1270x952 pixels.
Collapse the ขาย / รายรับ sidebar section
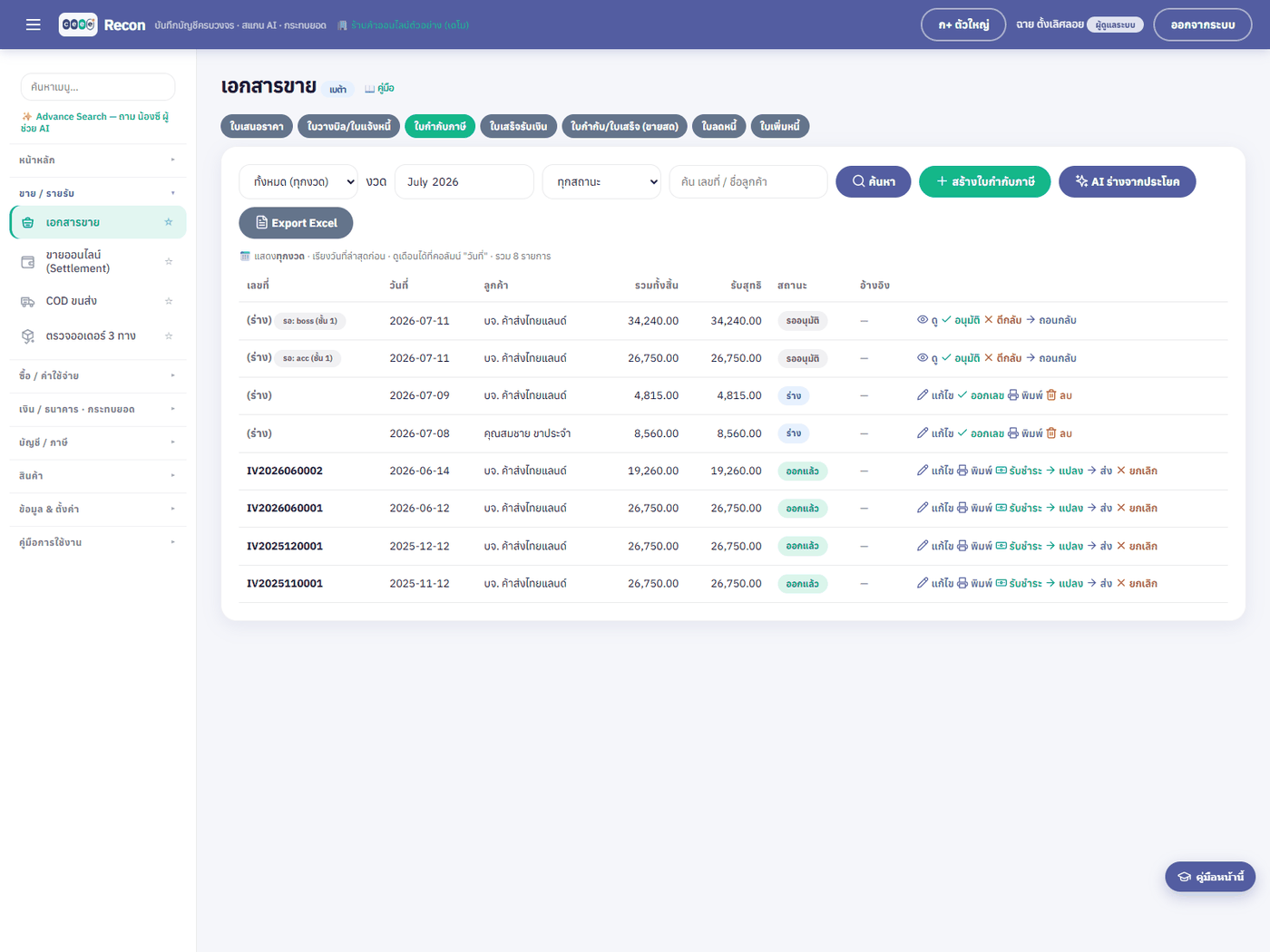pyautogui.click(x=98, y=194)
